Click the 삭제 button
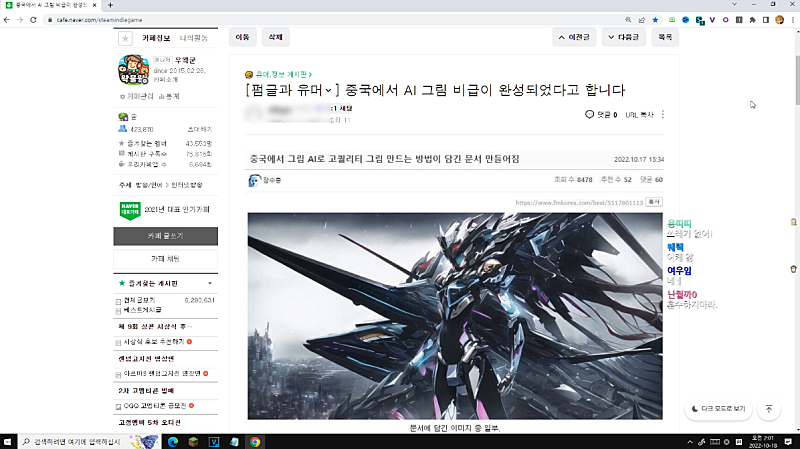 pyautogui.click(x=276, y=37)
